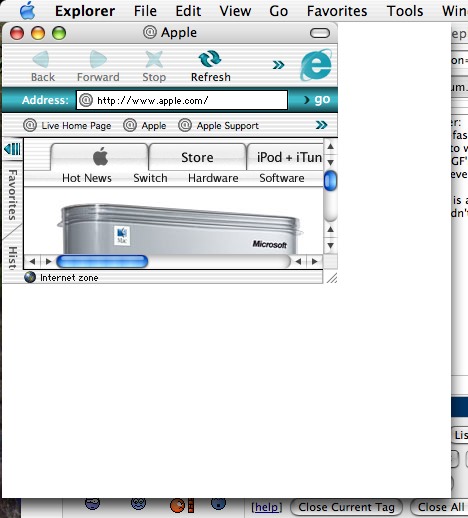Click Close All button in background window

439,507
